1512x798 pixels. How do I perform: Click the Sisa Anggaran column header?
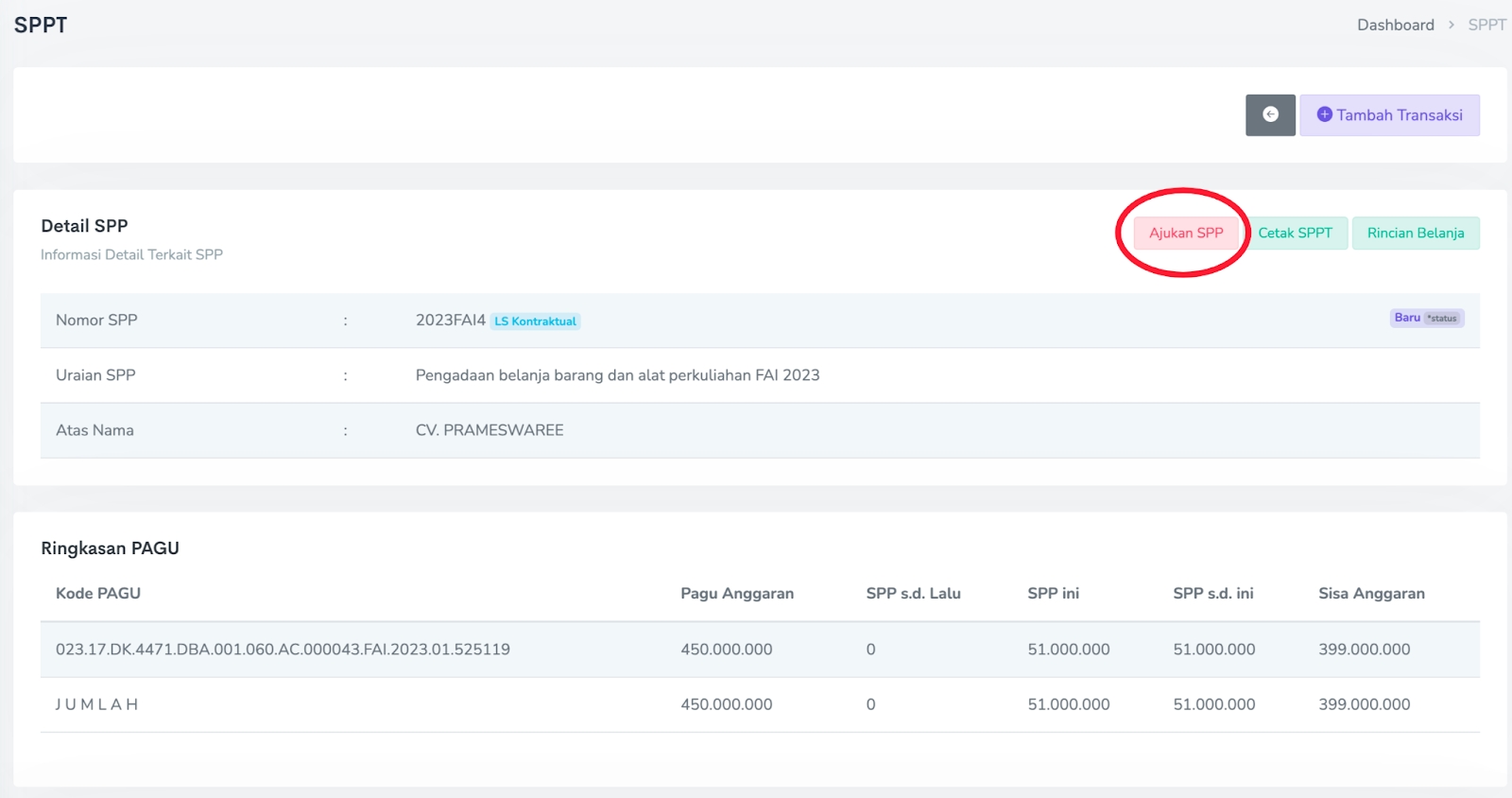coord(1371,594)
